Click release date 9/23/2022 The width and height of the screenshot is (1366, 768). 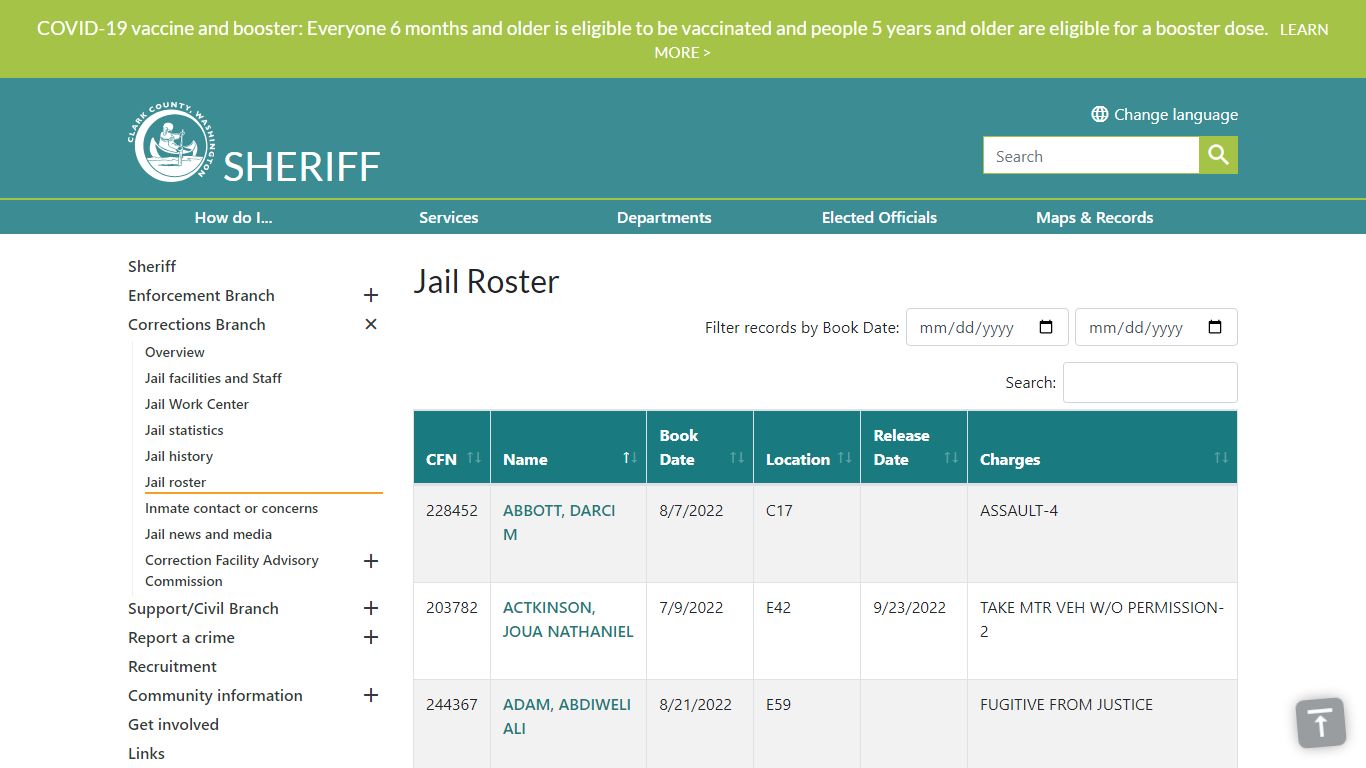pyautogui.click(x=909, y=607)
